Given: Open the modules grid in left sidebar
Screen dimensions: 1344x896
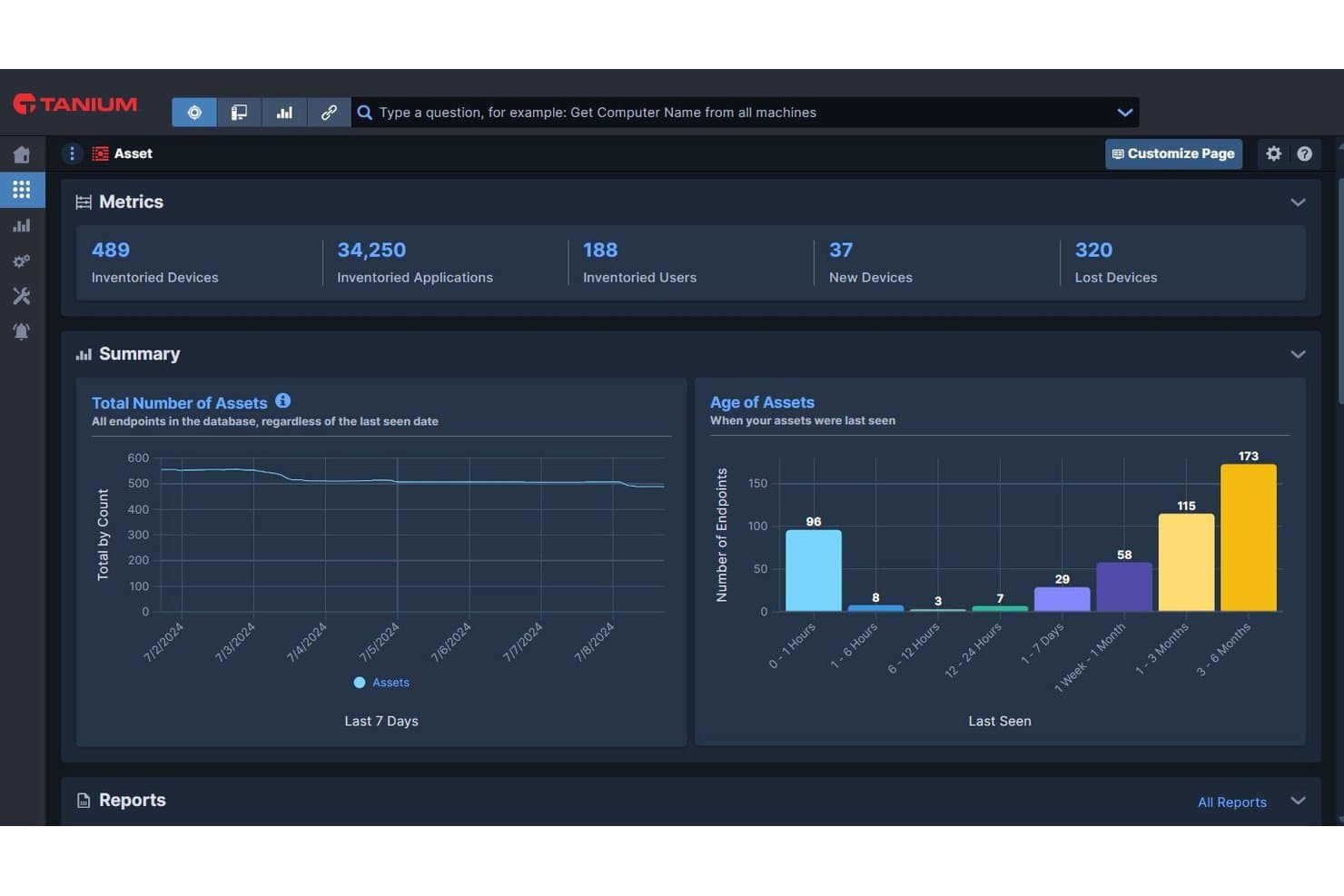Looking at the screenshot, I should point(22,189).
